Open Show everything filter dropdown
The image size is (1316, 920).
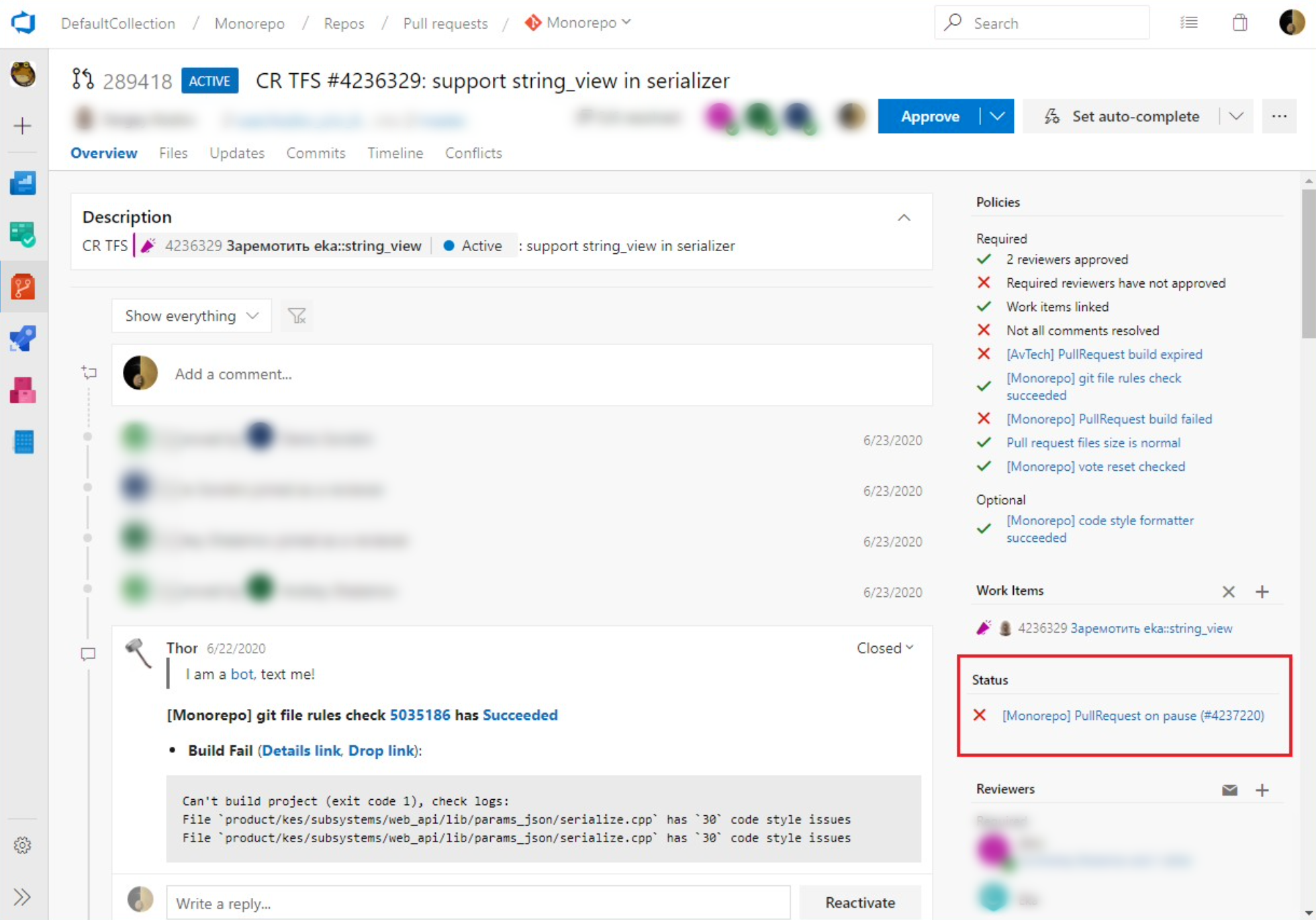(191, 316)
